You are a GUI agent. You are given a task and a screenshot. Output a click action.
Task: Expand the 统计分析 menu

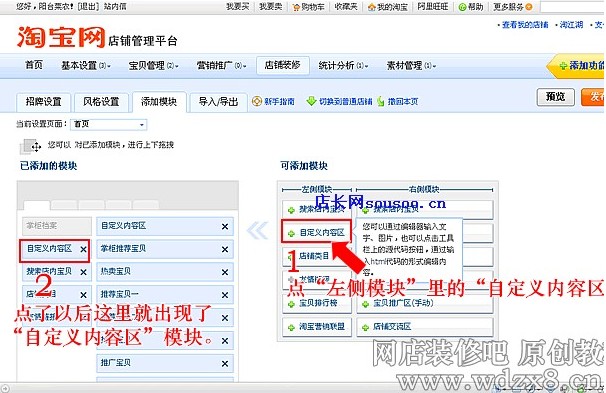(x=343, y=66)
